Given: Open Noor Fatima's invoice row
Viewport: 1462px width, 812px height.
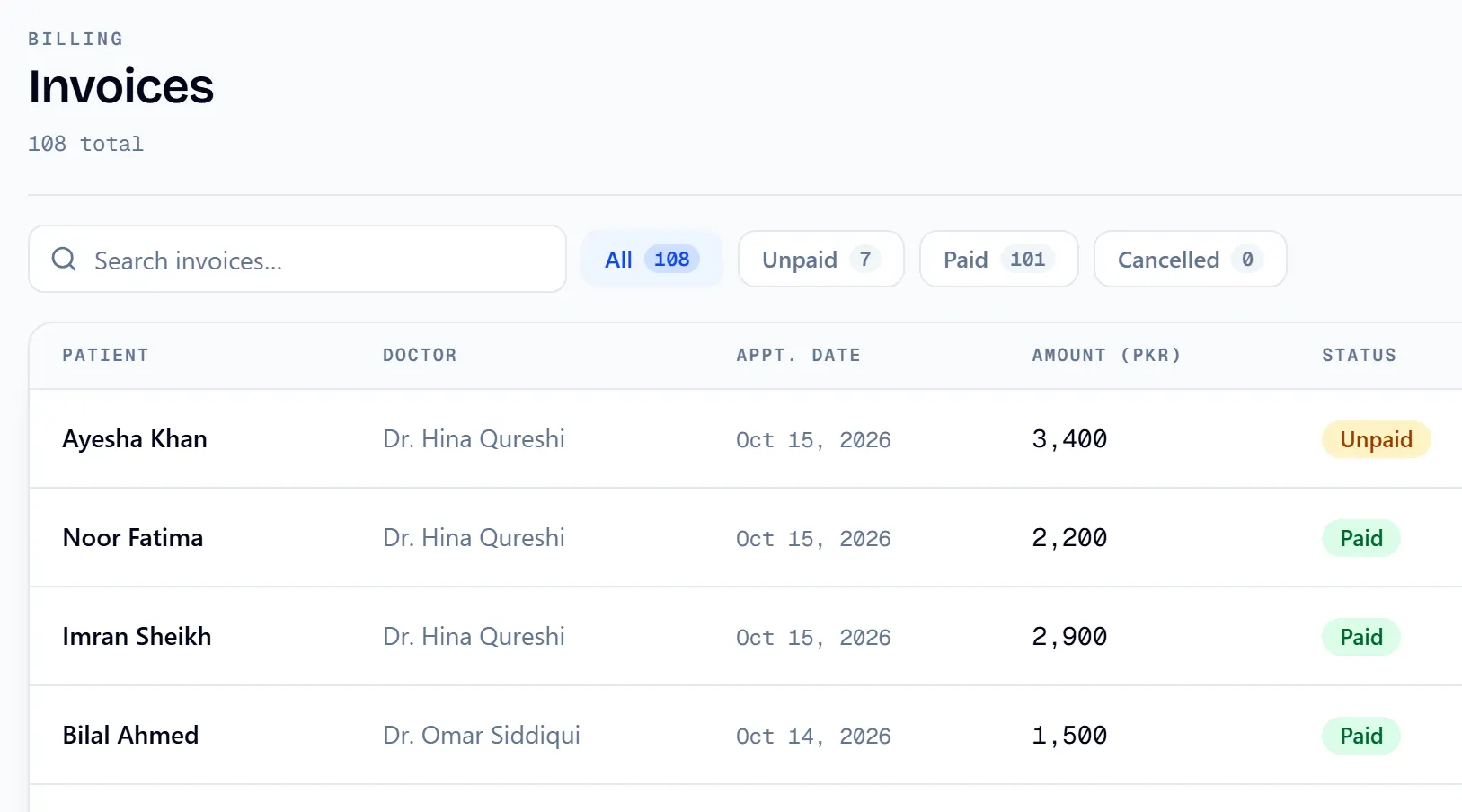Looking at the screenshot, I should coord(746,538).
